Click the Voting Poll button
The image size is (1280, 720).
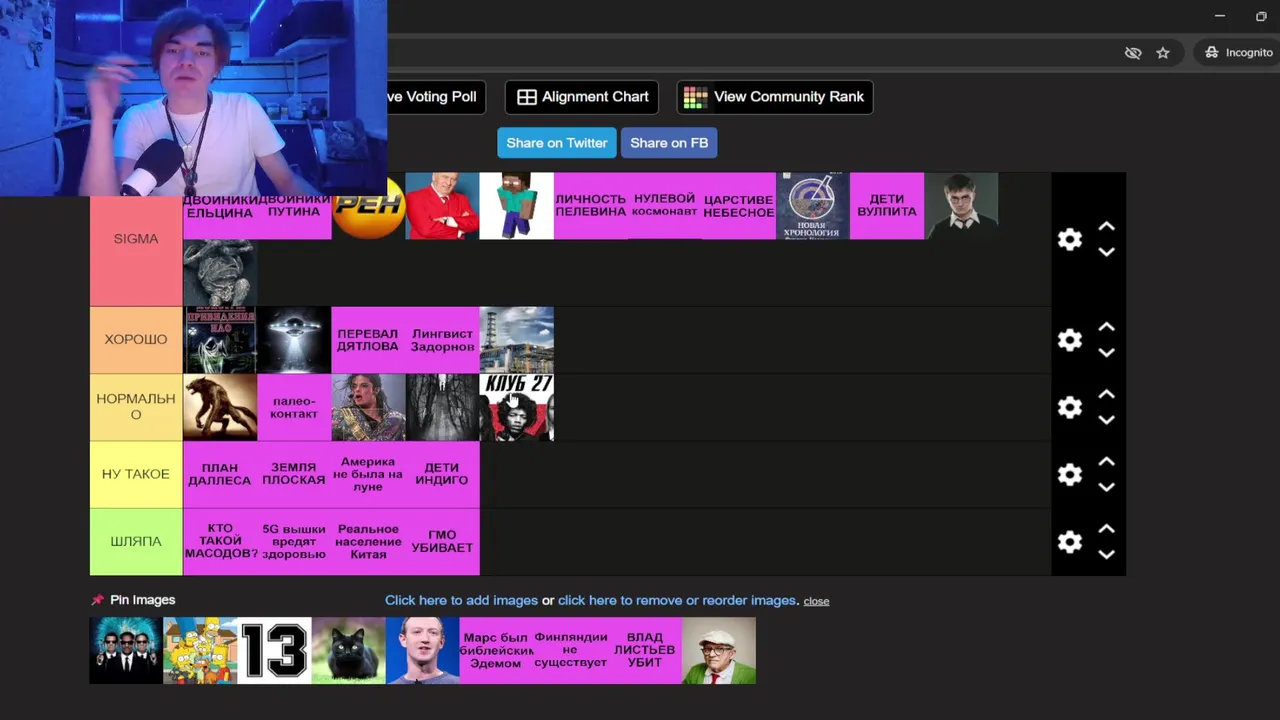[437, 97]
